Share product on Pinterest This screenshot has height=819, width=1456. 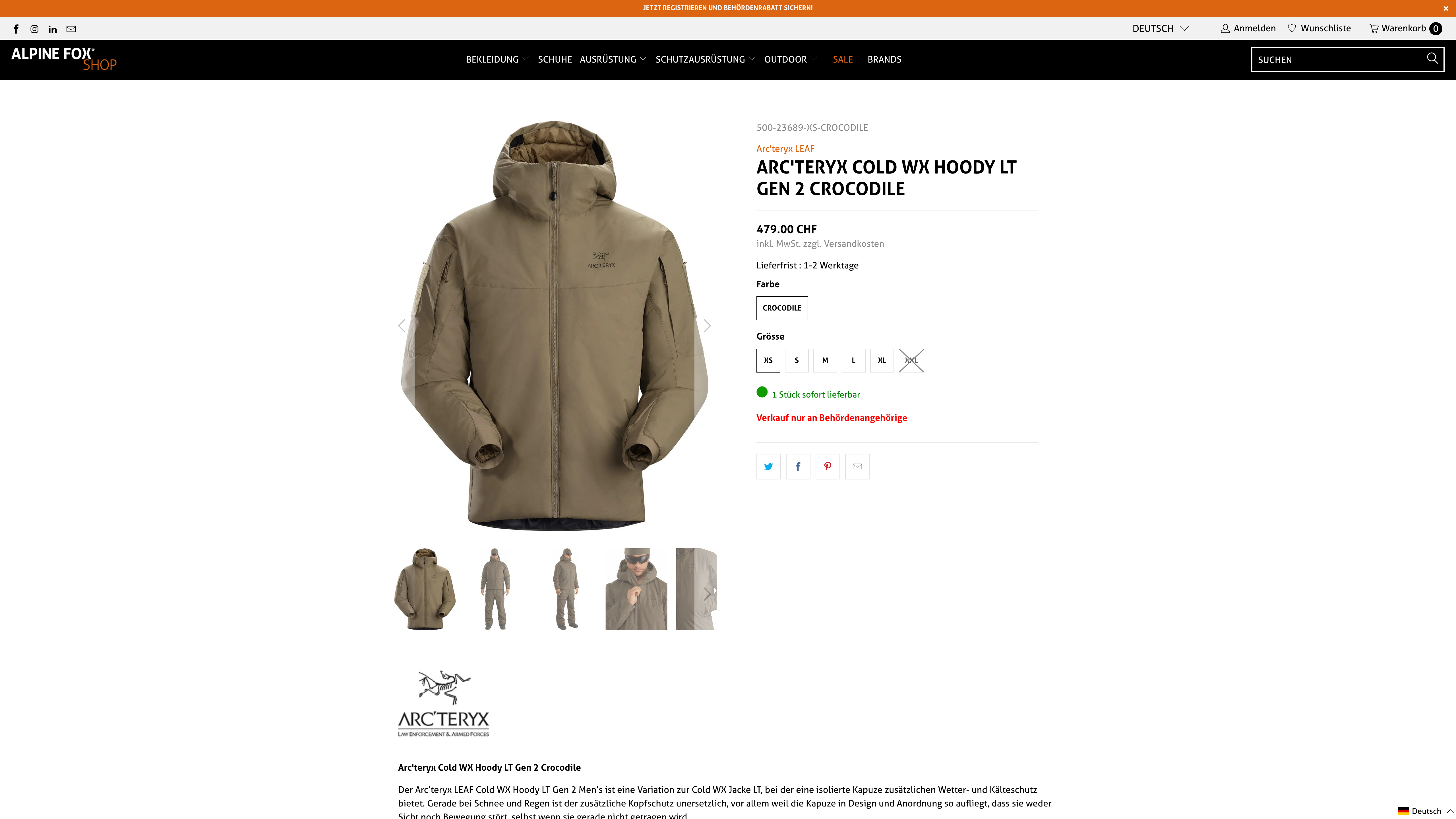pos(828,466)
